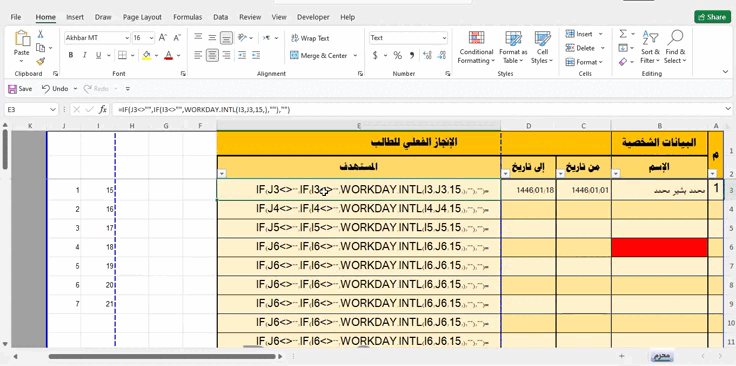Open Format as Table gallery
This screenshot has width=736, height=366.
513,47
